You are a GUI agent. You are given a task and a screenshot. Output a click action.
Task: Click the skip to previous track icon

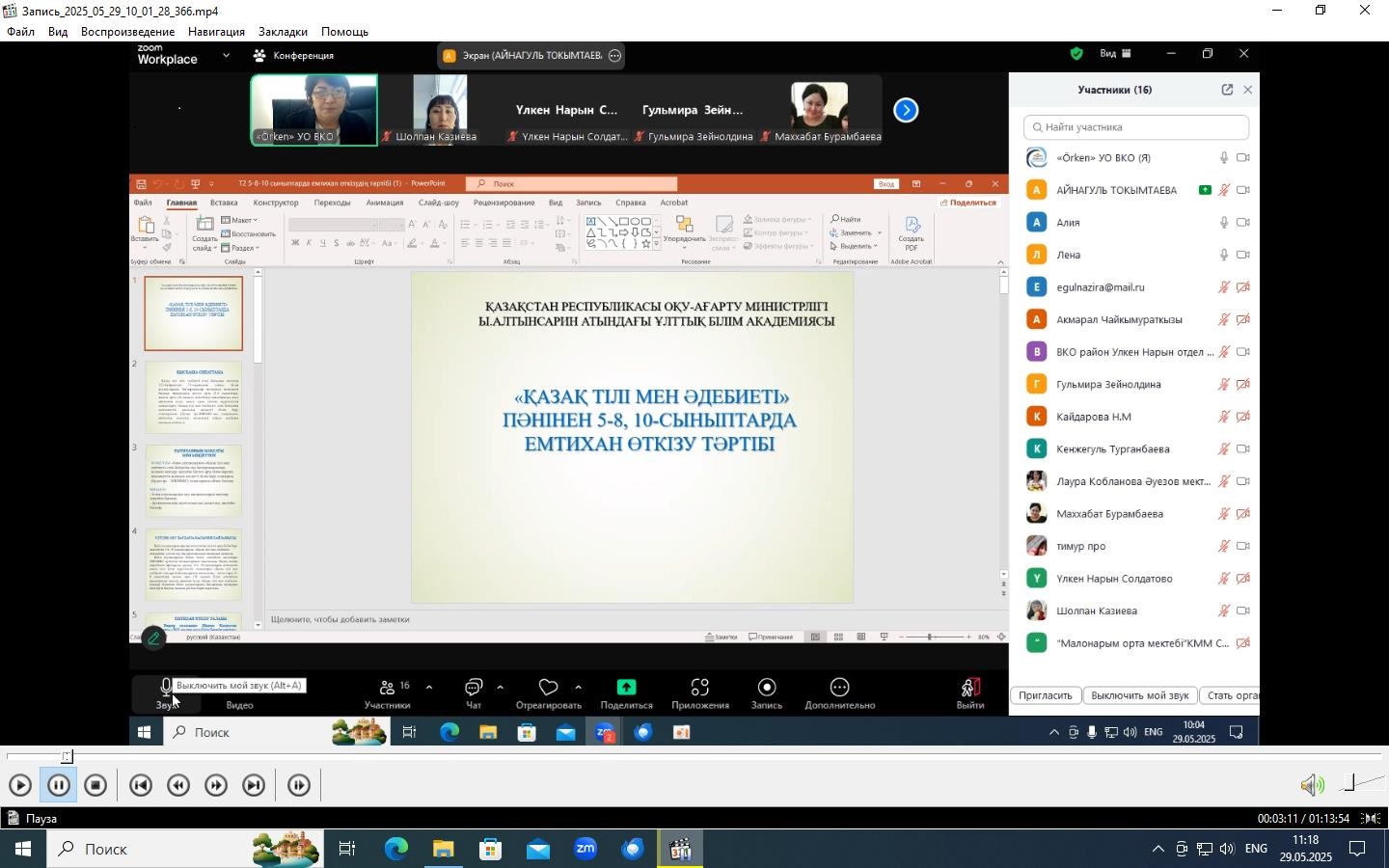pos(141,786)
